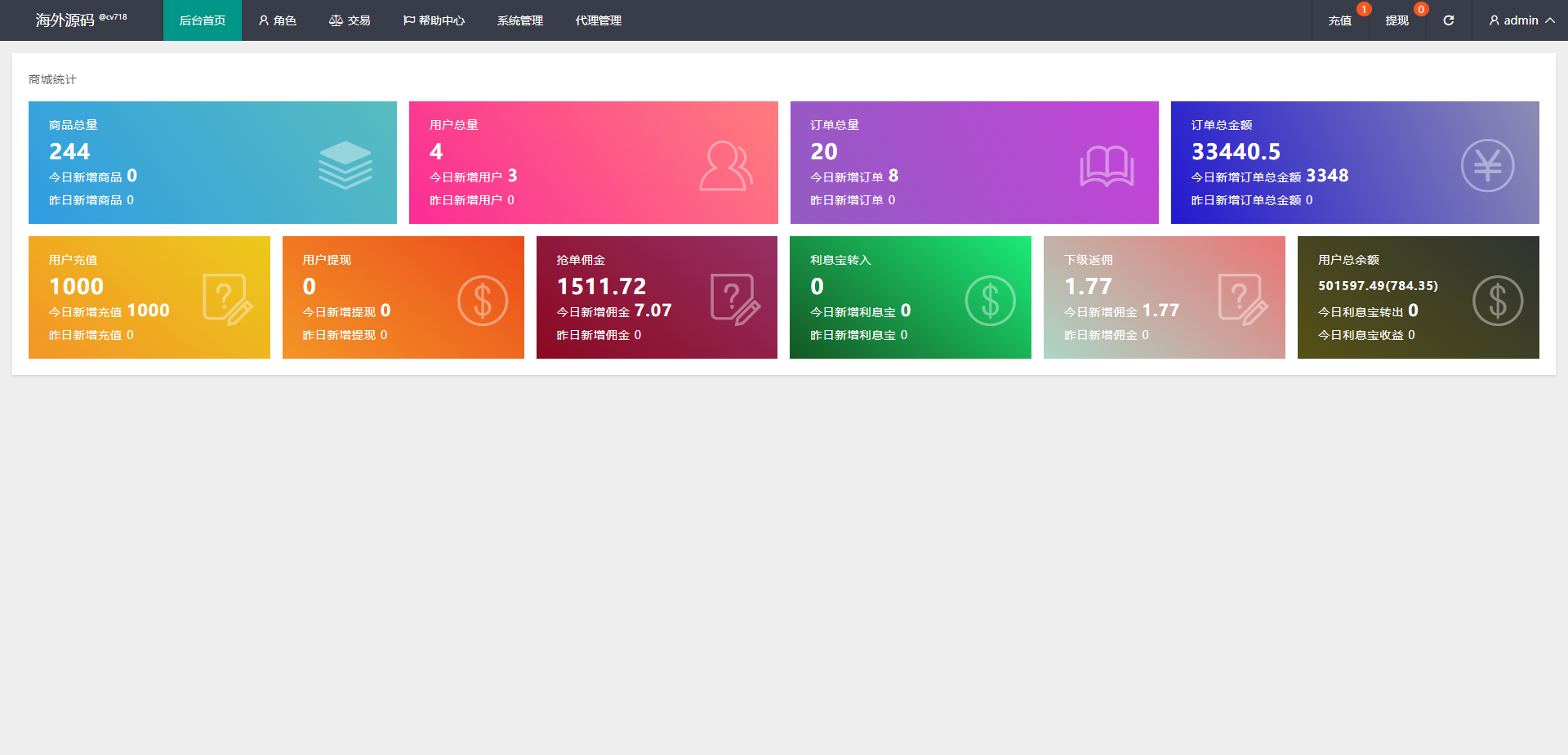Open the 帮助中心 menu
Image resolution: width=1568 pixels, height=755 pixels.
click(434, 20)
